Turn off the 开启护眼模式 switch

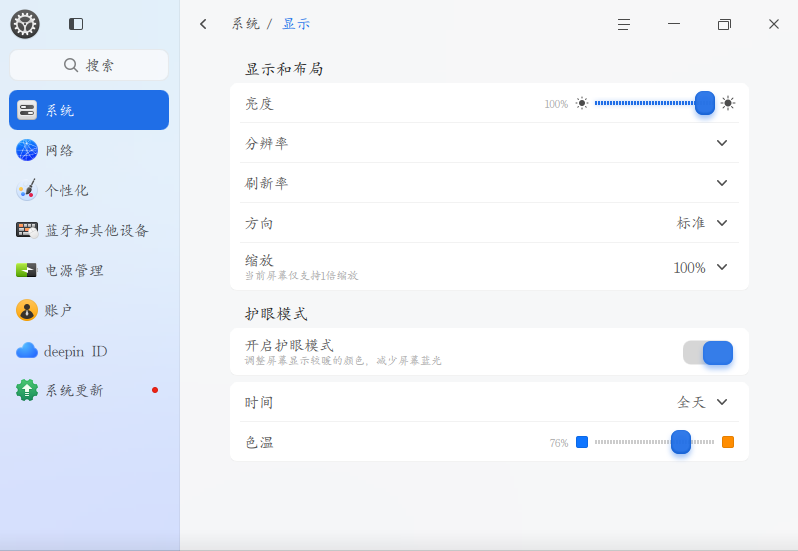click(x=708, y=353)
